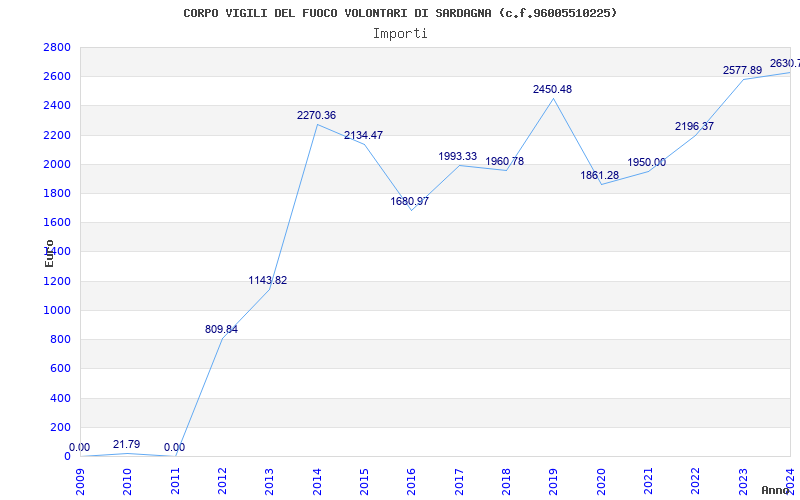The height and width of the screenshot is (500, 800).
Task: Click y-axis value 2400
Action: coord(57,106)
